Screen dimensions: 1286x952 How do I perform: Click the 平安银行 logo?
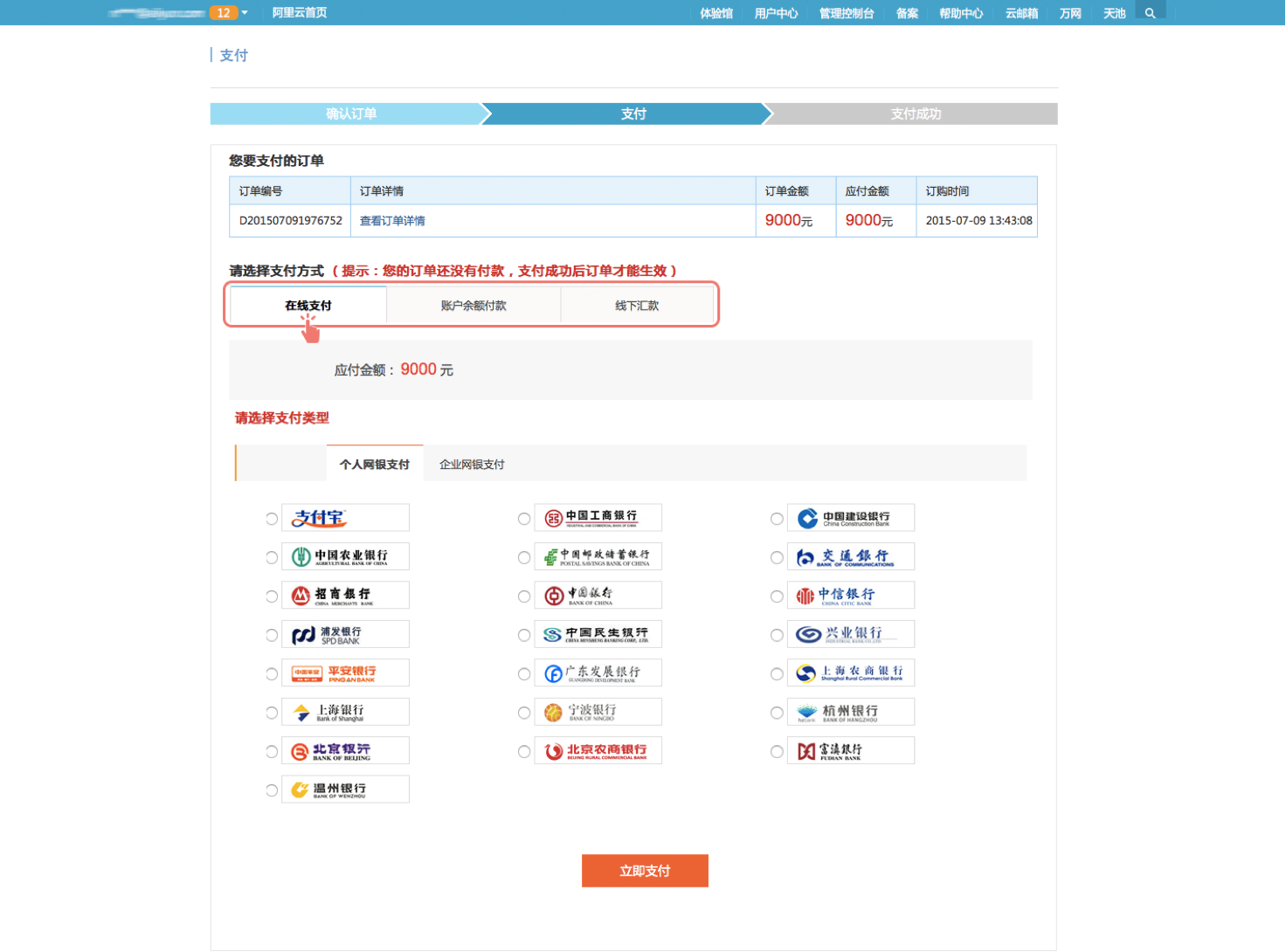[345, 673]
